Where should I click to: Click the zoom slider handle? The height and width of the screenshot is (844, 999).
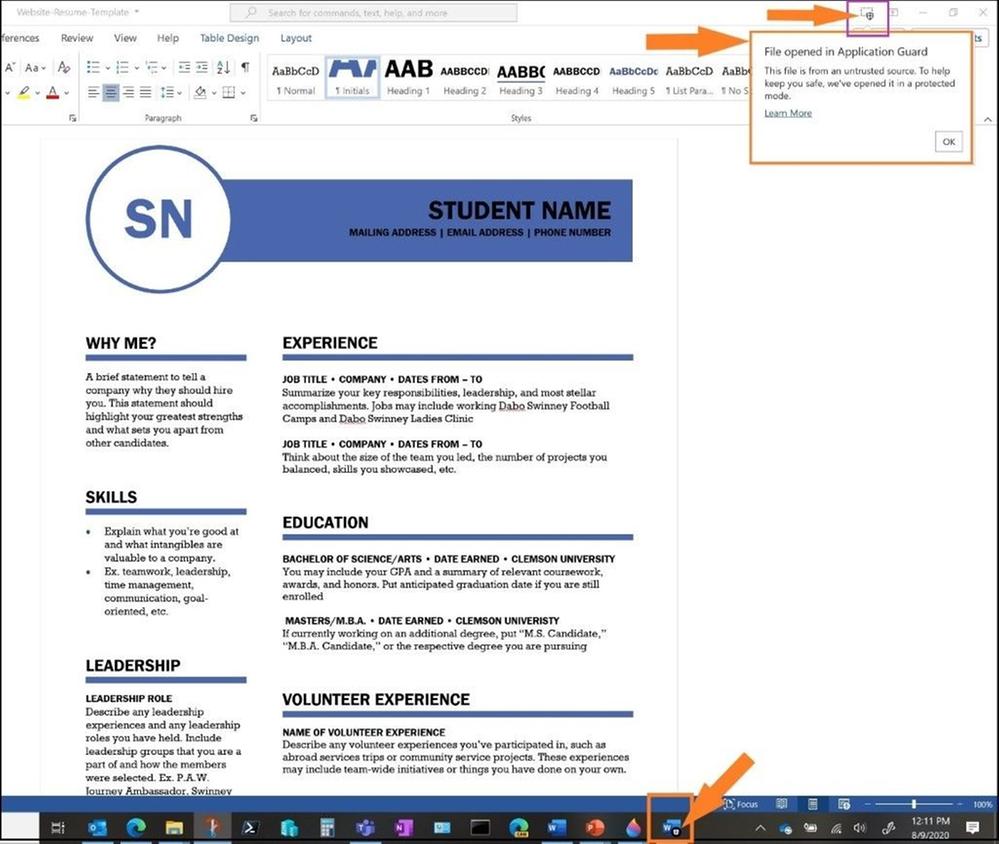pos(914,805)
